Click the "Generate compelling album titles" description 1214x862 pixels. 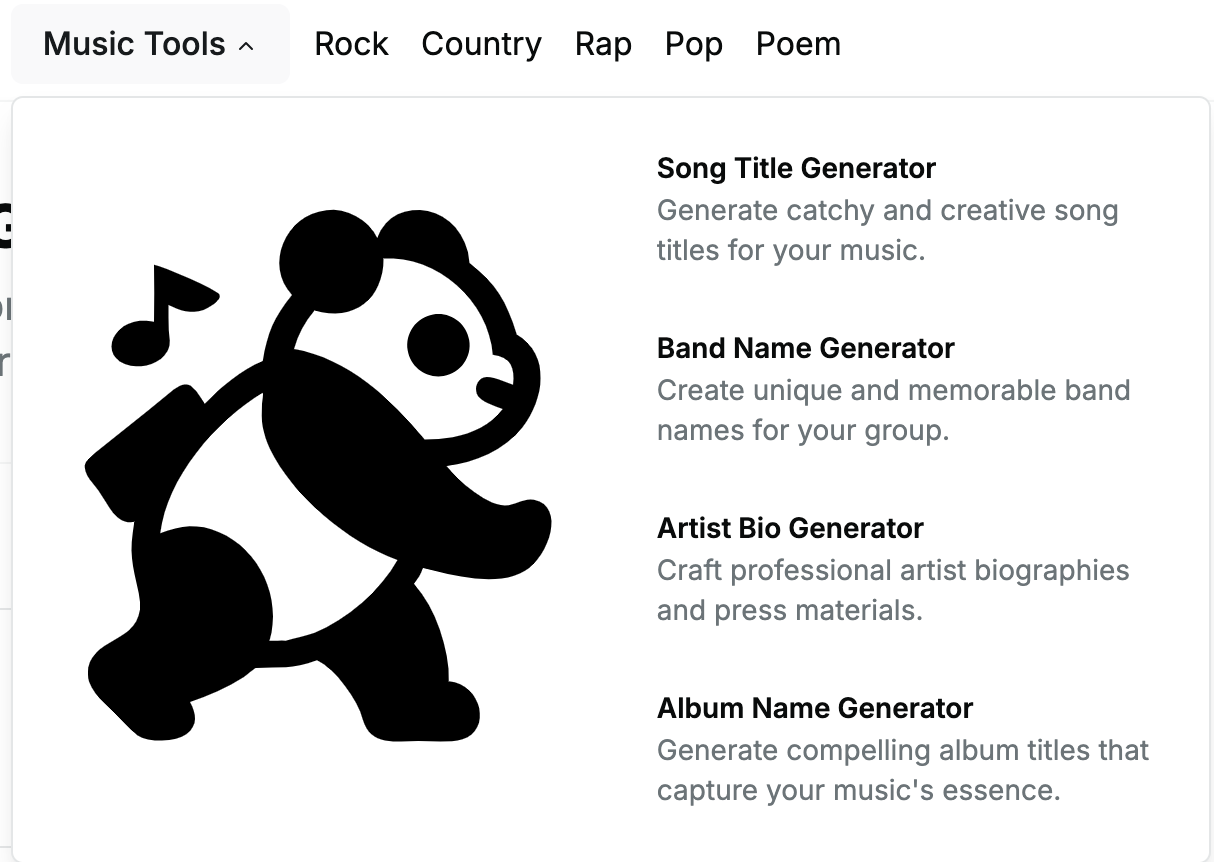click(x=902, y=770)
